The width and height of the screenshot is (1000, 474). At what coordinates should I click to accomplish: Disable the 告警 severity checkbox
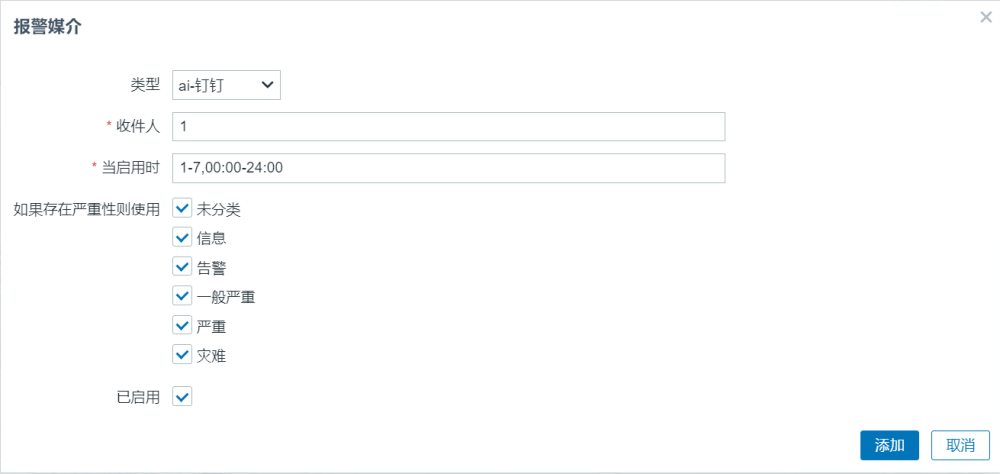182,267
